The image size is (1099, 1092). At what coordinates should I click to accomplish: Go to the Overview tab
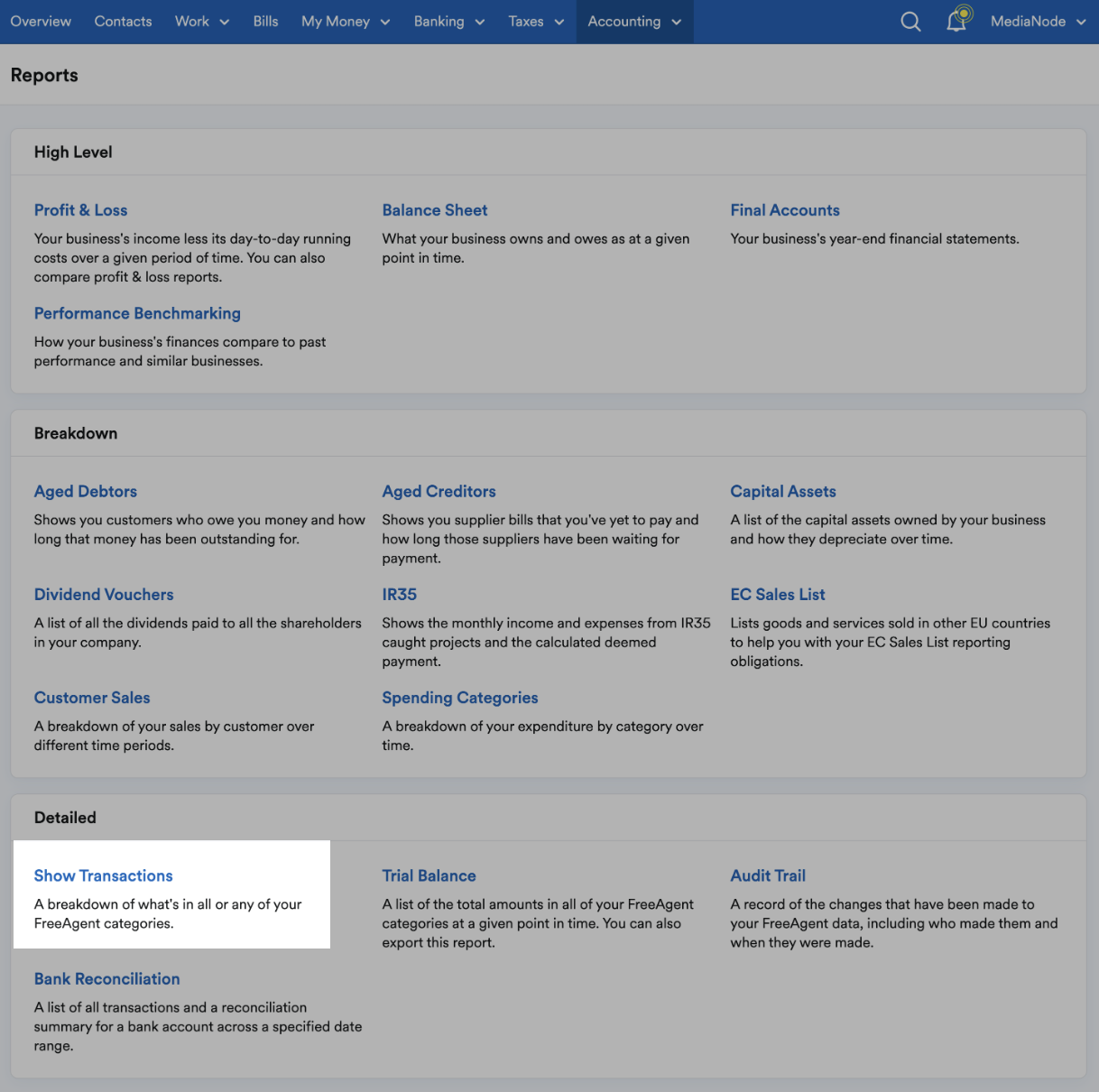(41, 22)
